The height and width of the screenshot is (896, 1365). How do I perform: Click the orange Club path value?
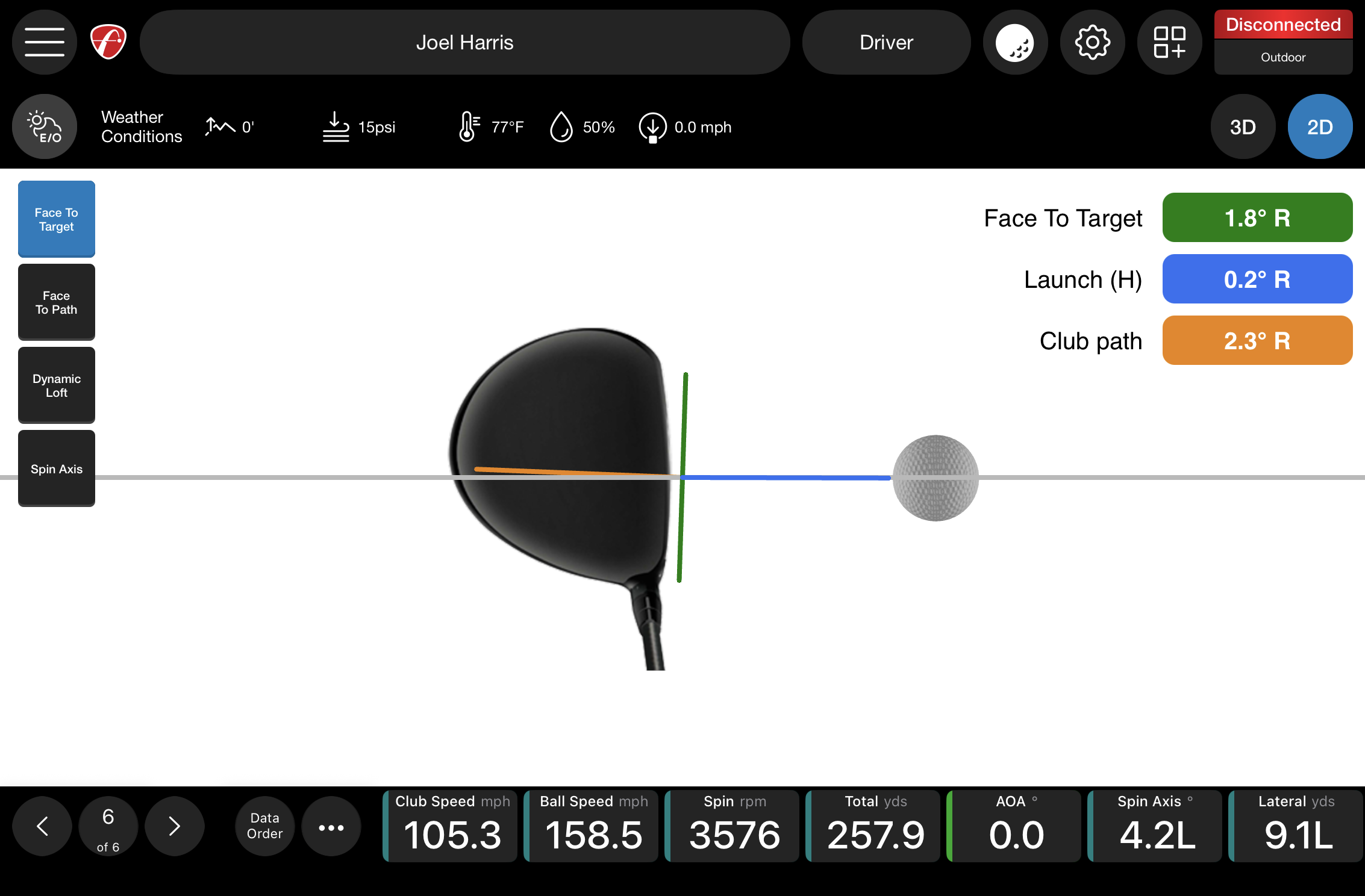point(1257,340)
